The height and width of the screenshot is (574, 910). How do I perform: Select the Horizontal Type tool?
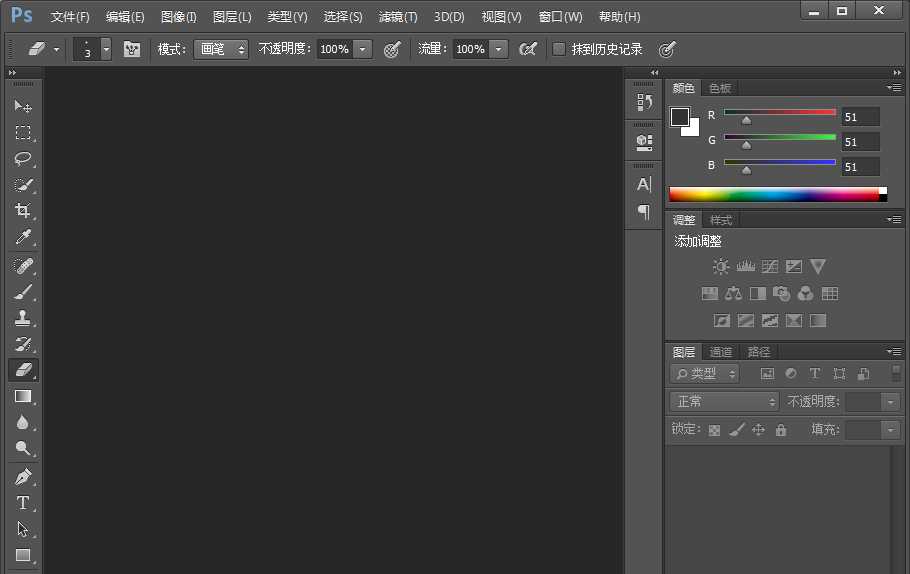[23, 503]
